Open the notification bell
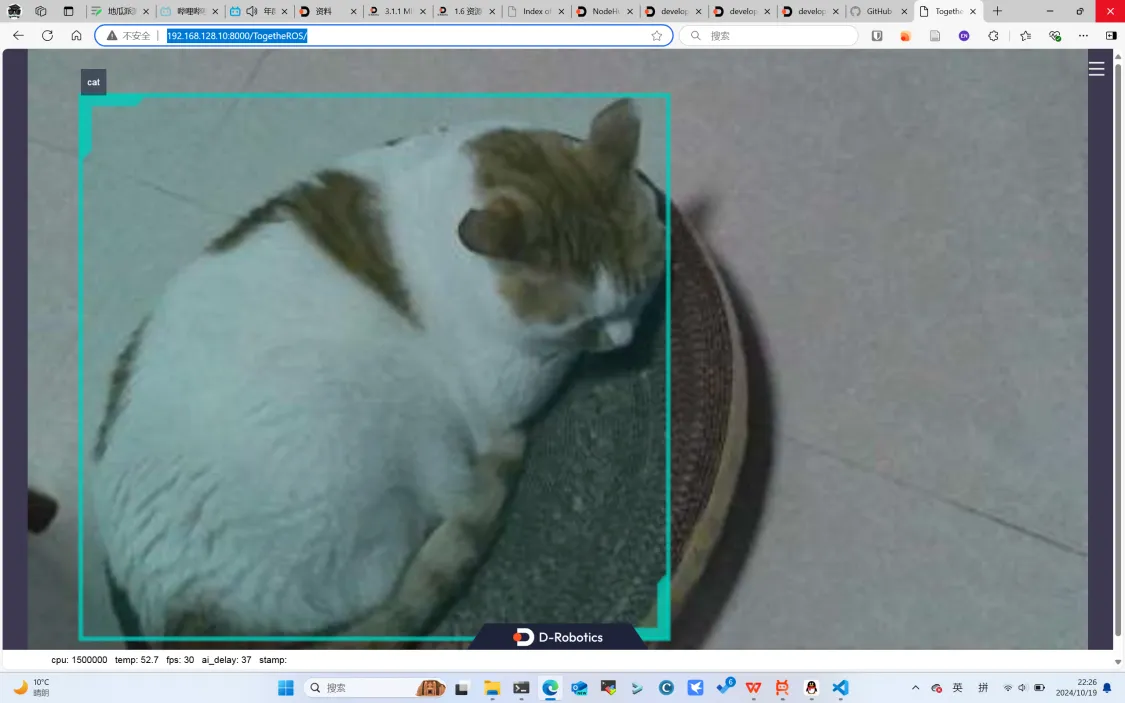 point(1108,688)
